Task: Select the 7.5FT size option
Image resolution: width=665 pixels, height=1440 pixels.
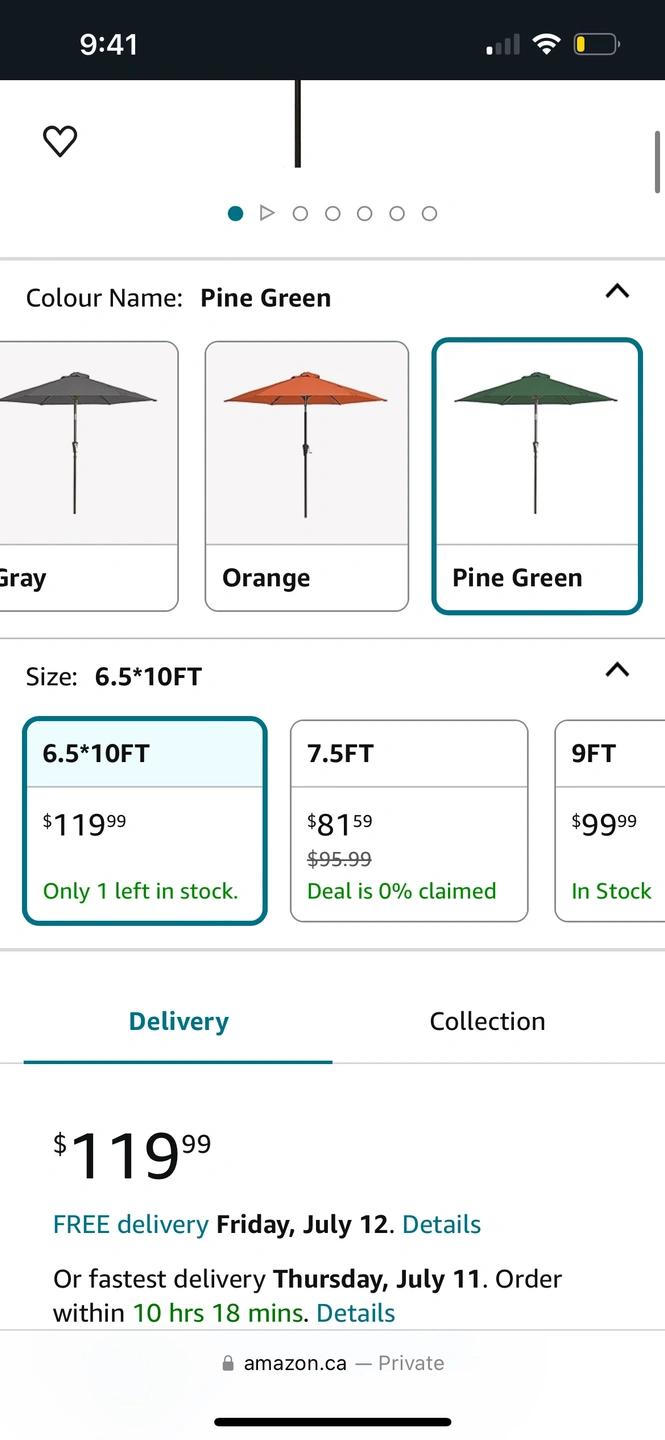Action: [x=408, y=820]
